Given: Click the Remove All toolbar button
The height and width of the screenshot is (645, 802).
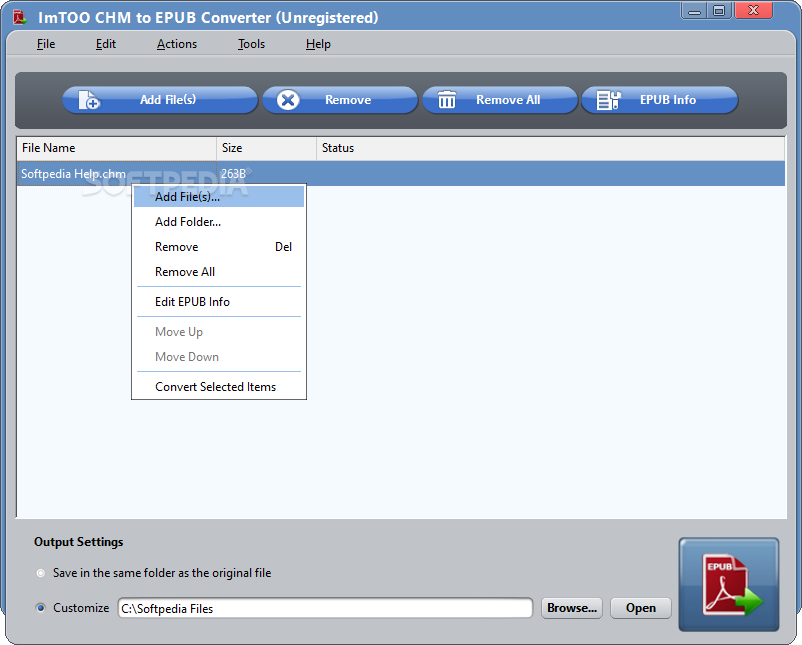Looking at the screenshot, I should [x=500, y=100].
